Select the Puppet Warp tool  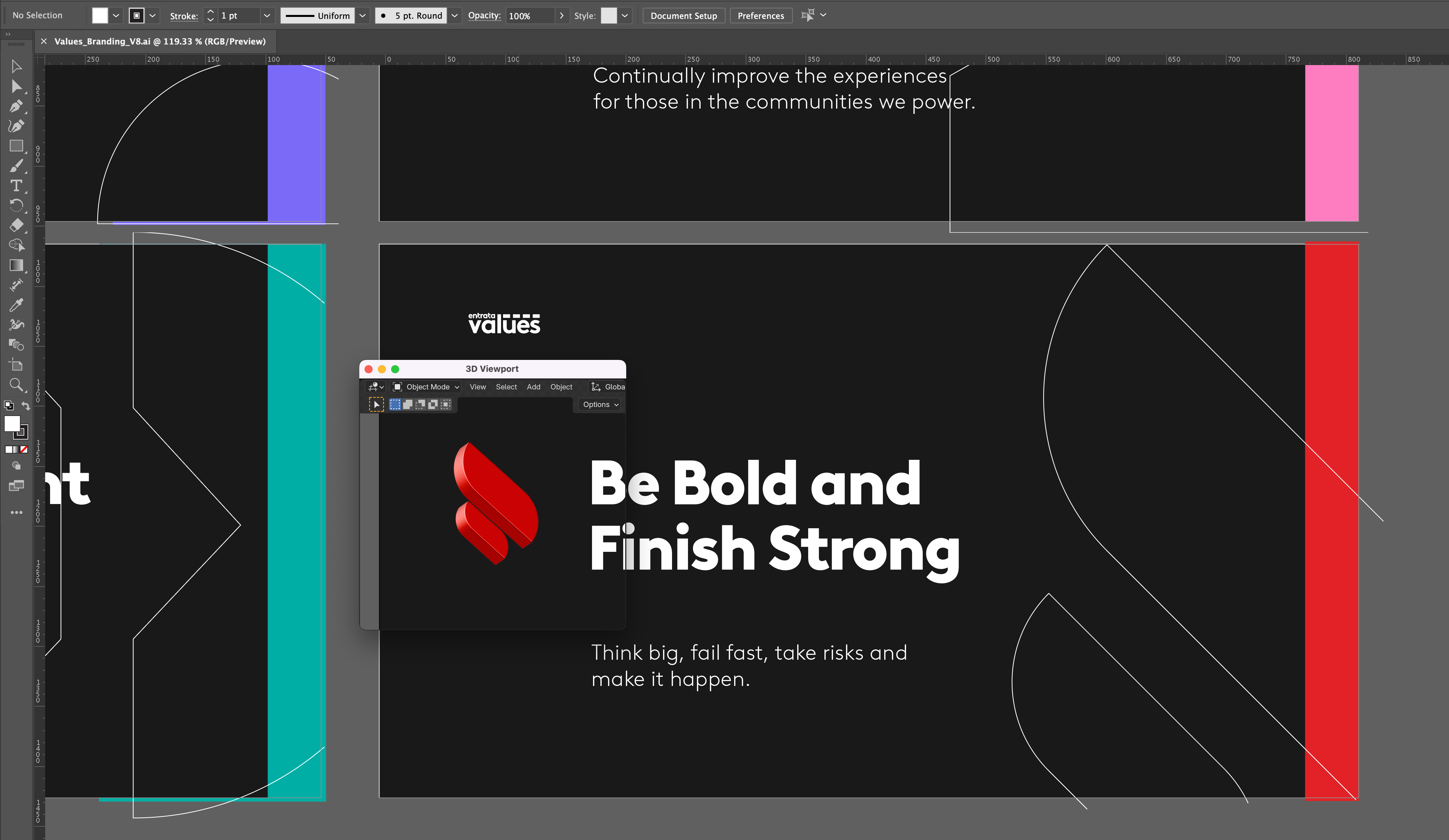pyautogui.click(x=16, y=325)
